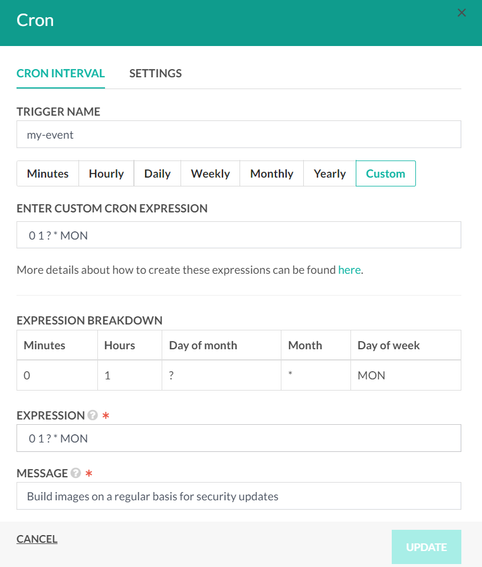Switch to the SETTINGS tab
This screenshot has height=567, width=482.
(x=155, y=73)
